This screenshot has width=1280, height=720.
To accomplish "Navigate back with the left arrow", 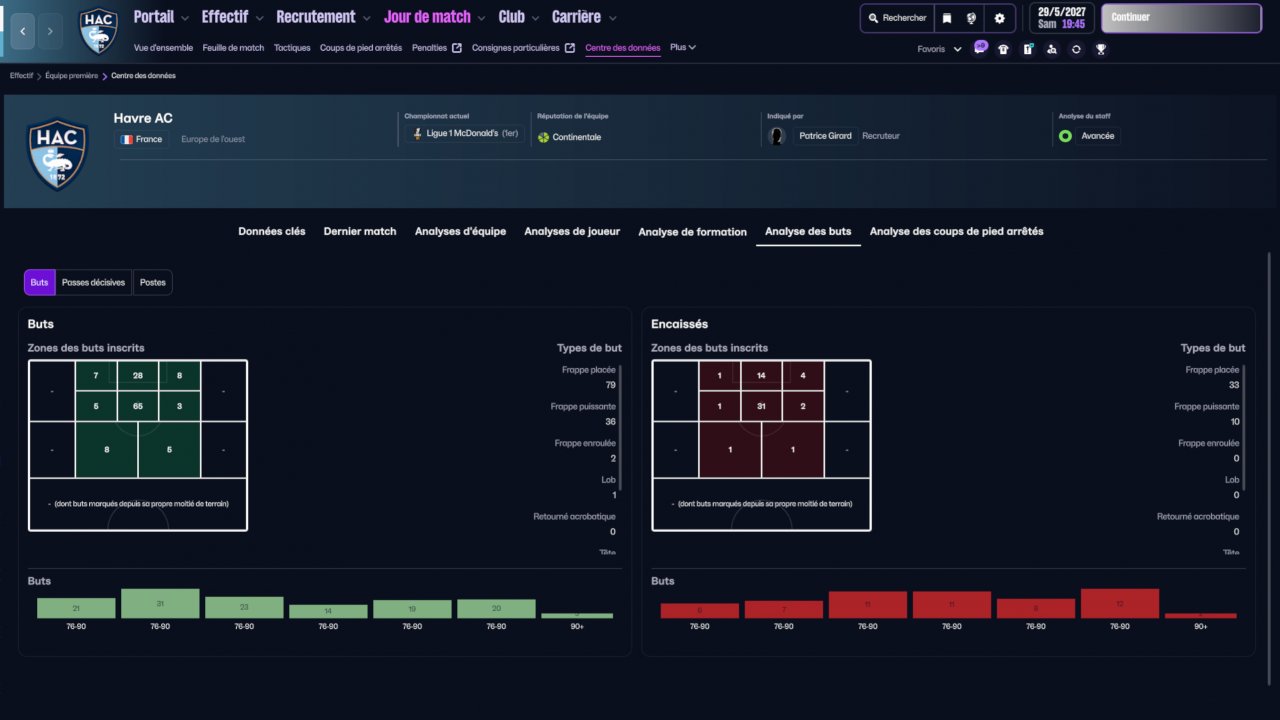I will (23, 31).
